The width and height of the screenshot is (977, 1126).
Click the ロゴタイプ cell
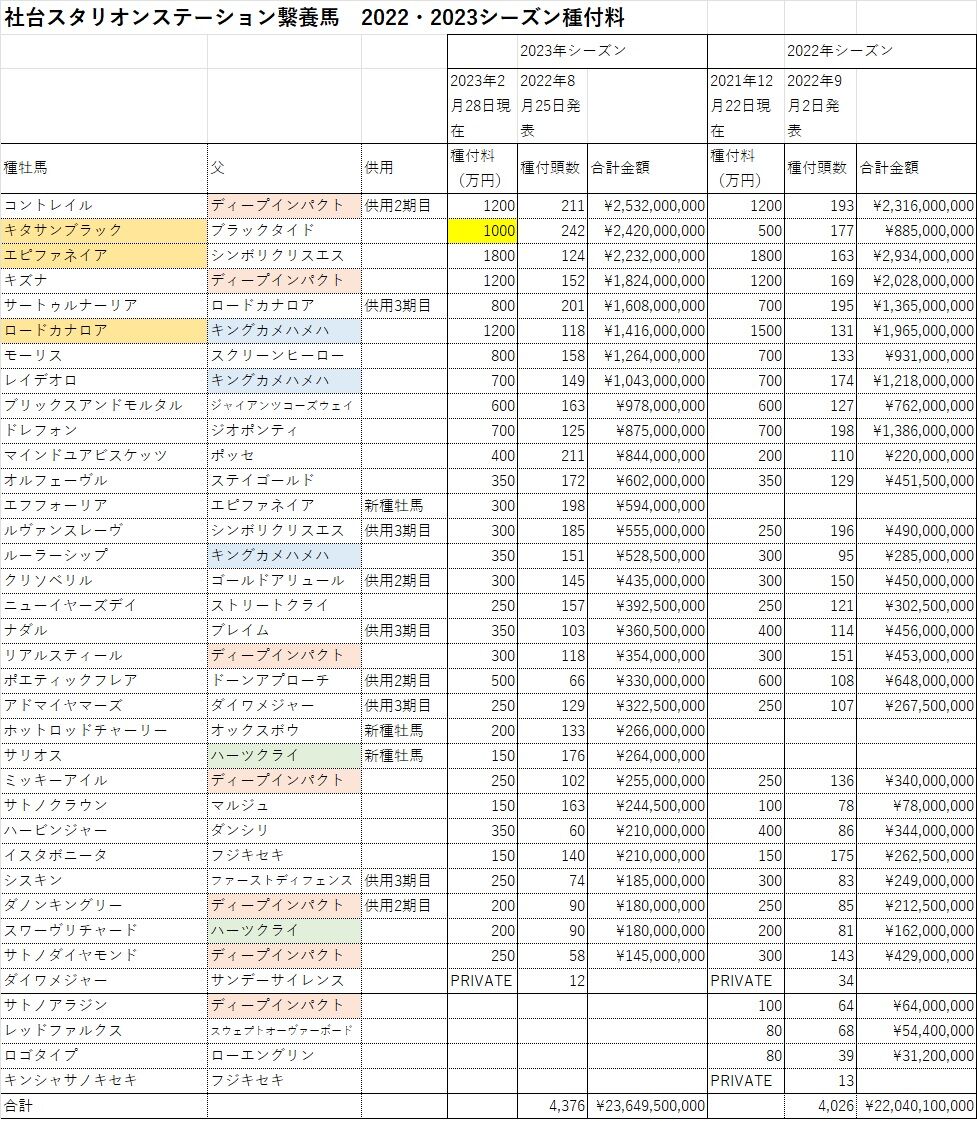click(x=104, y=1055)
